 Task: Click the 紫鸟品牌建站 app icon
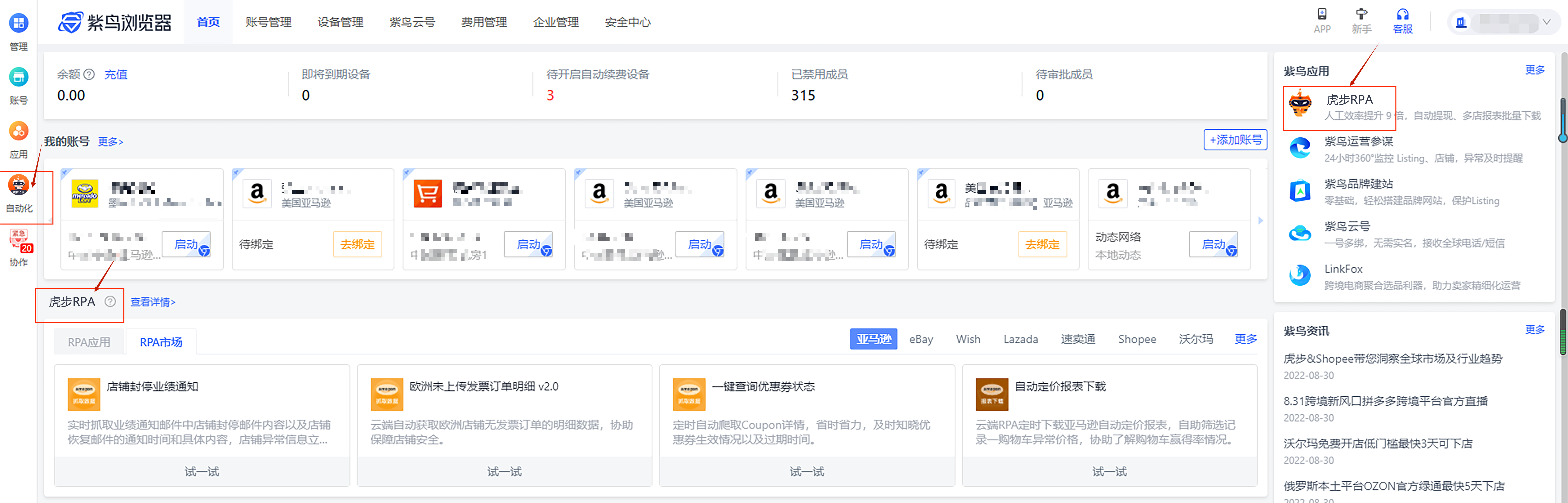[x=1300, y=191]
